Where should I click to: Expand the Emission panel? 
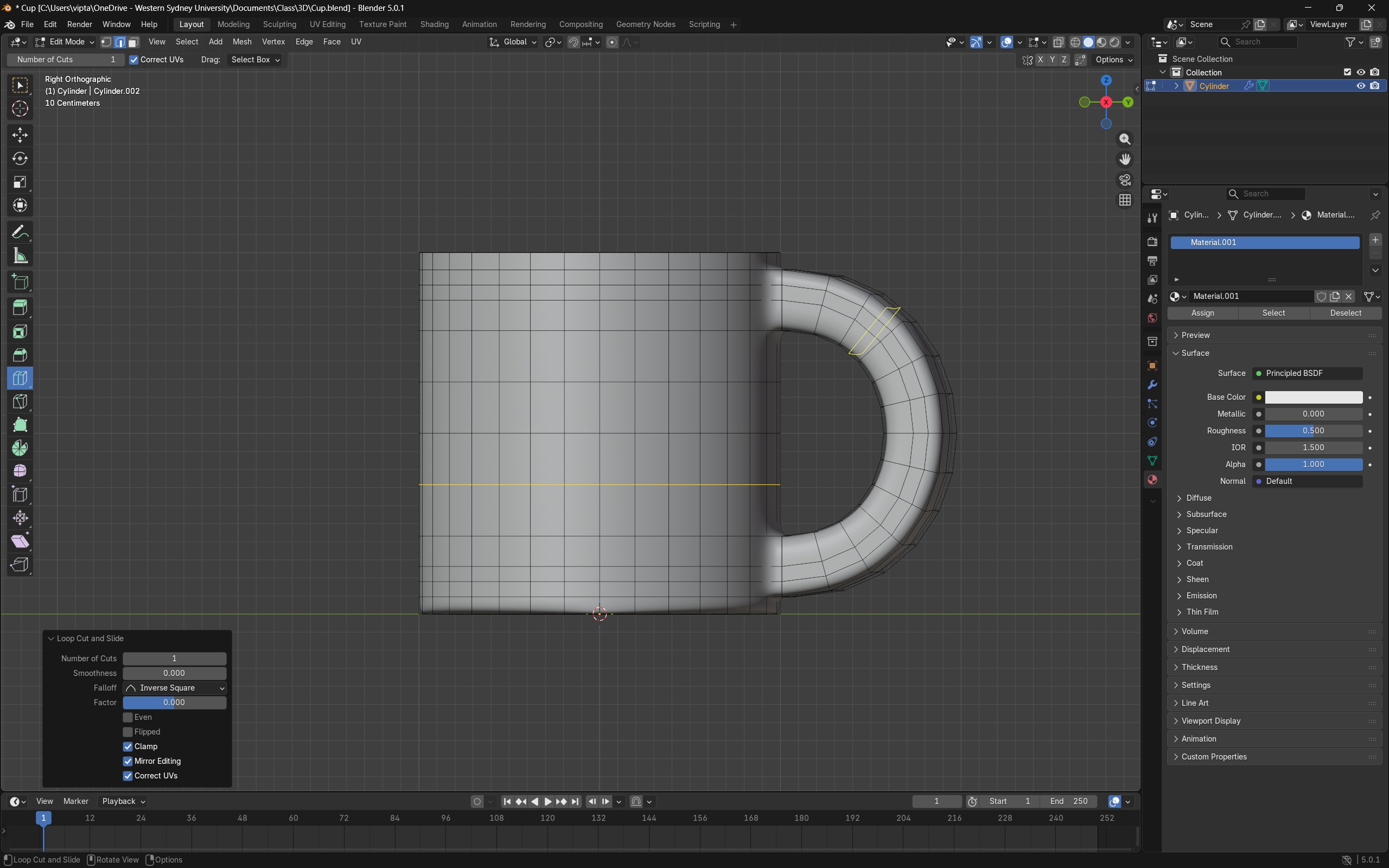pyautogui.click(x=1201, y=596)
